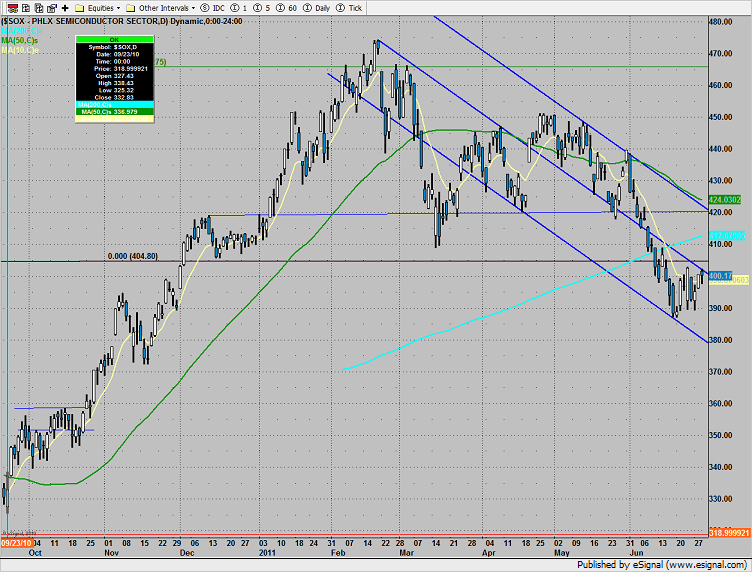Click the Symbol: $SOX,D row in the cursor window

pyautogui.click(x=115, y=47)
